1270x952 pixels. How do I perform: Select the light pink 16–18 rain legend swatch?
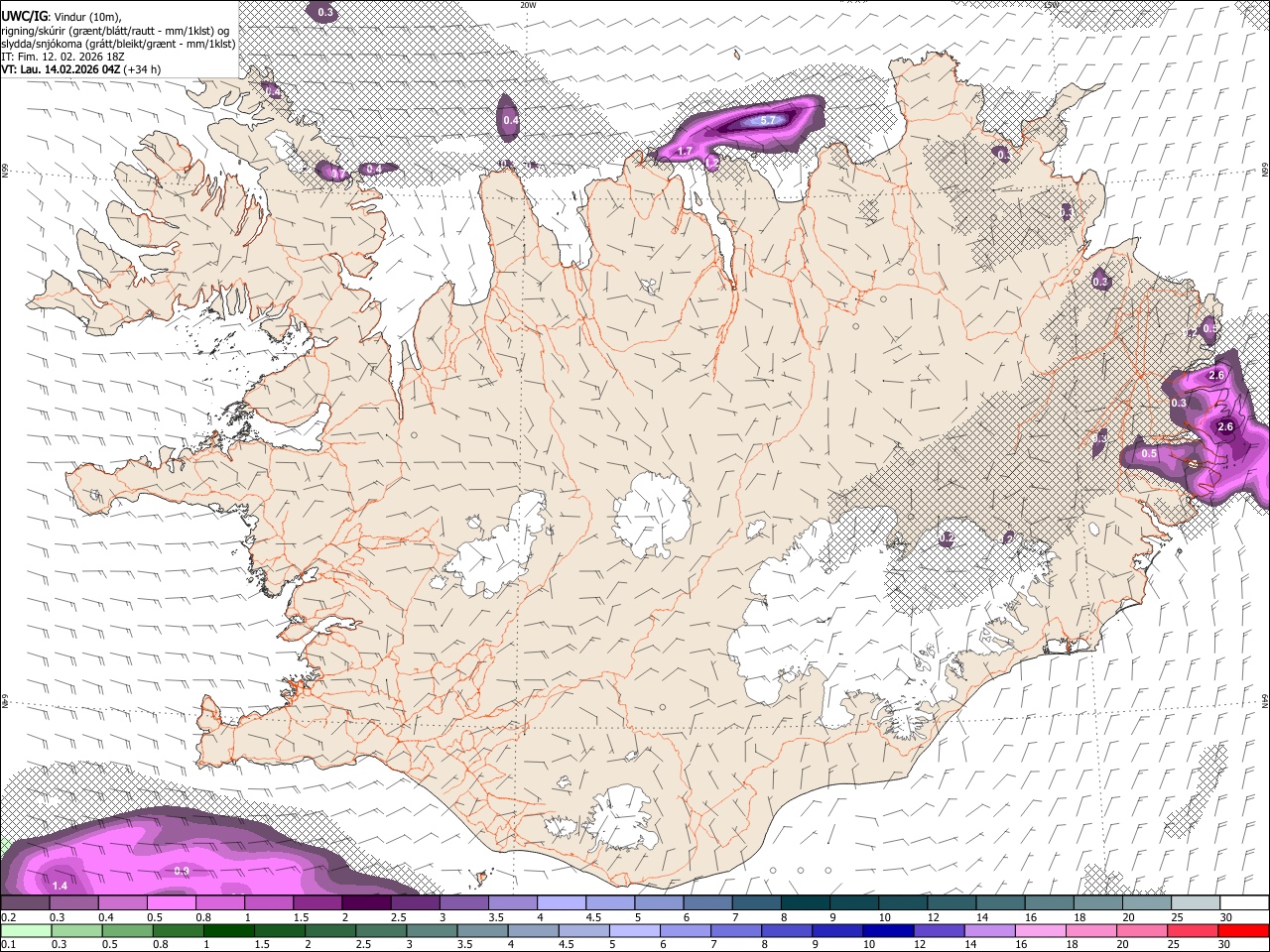1040,931
